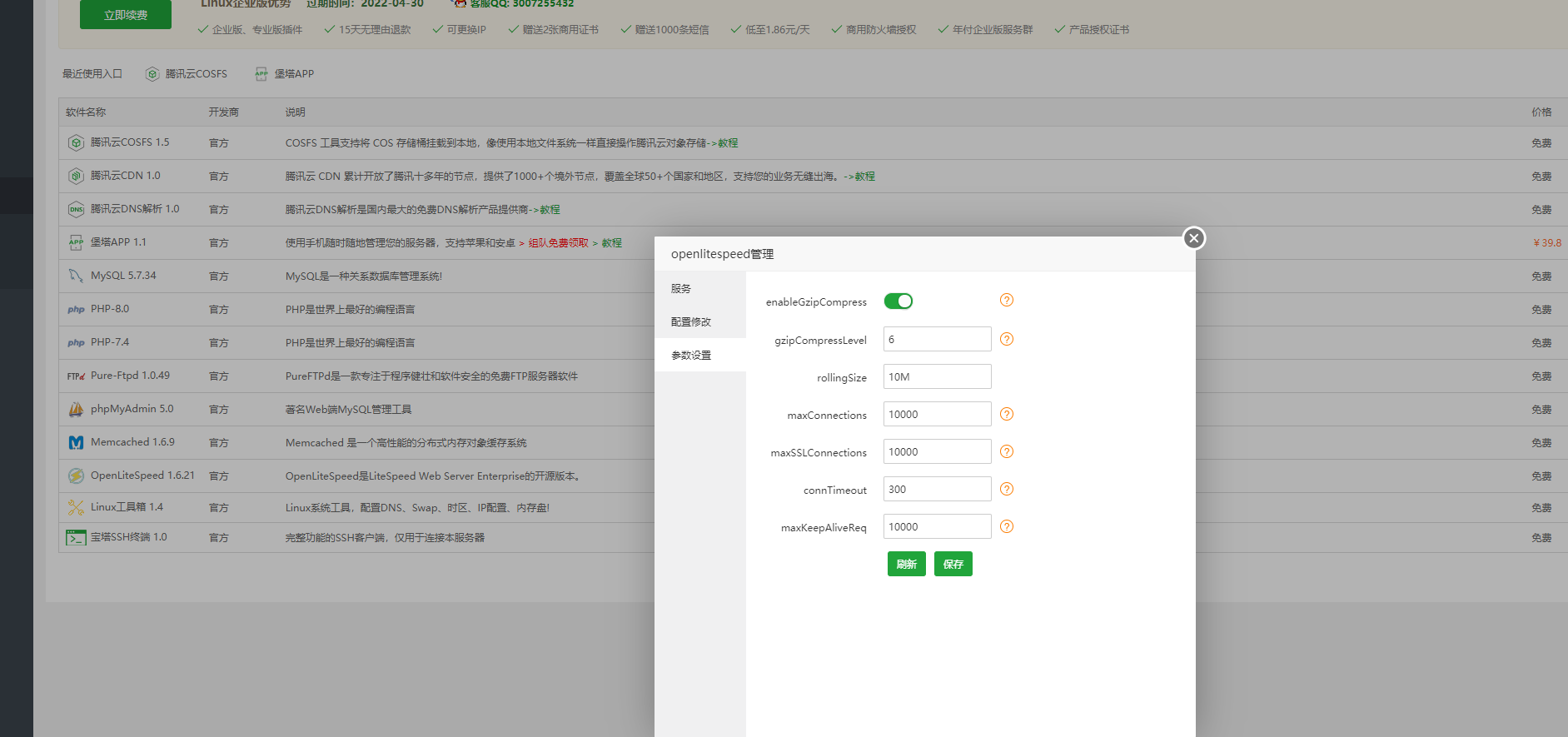Close the openlitespeed管理 dialog
The height and width of the screenshot is (737, 1568).
tap(1194, 238)
